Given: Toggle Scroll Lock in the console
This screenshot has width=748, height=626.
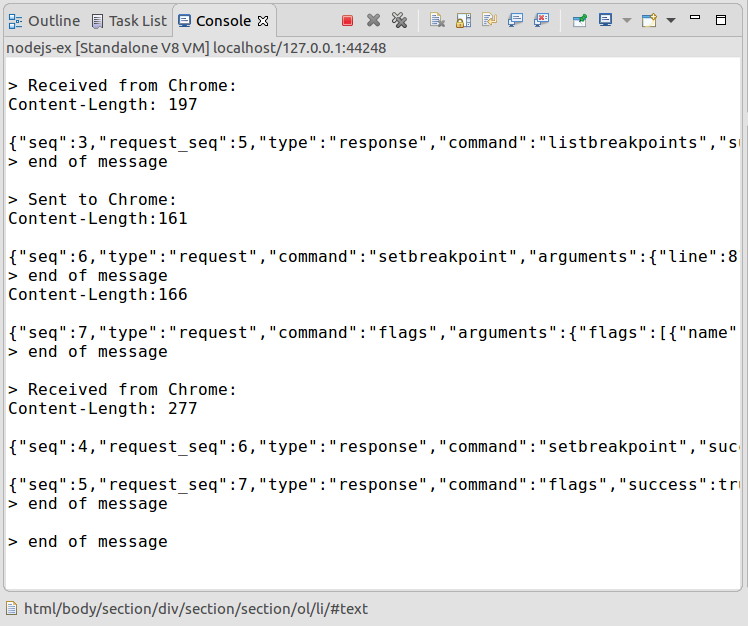Looking at the screenshot, I should point(463,20).
